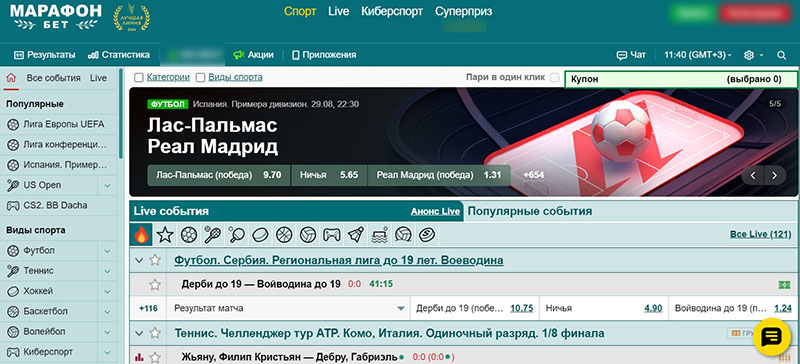Filter live events by volleyball icon
The height and width of the screenshot is (364, 800).
[308, 235]
